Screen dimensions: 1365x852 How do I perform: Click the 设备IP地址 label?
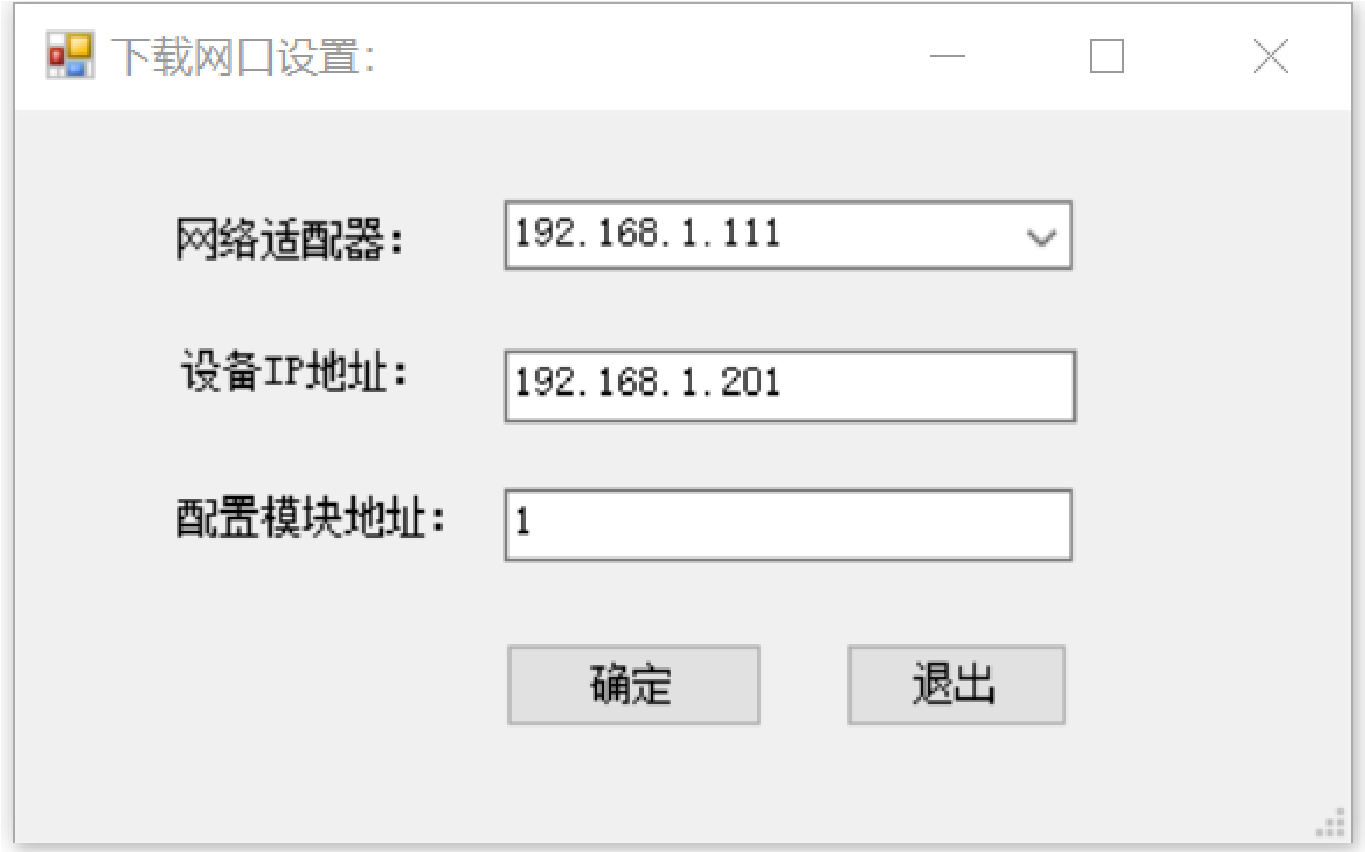pos(296,372)
